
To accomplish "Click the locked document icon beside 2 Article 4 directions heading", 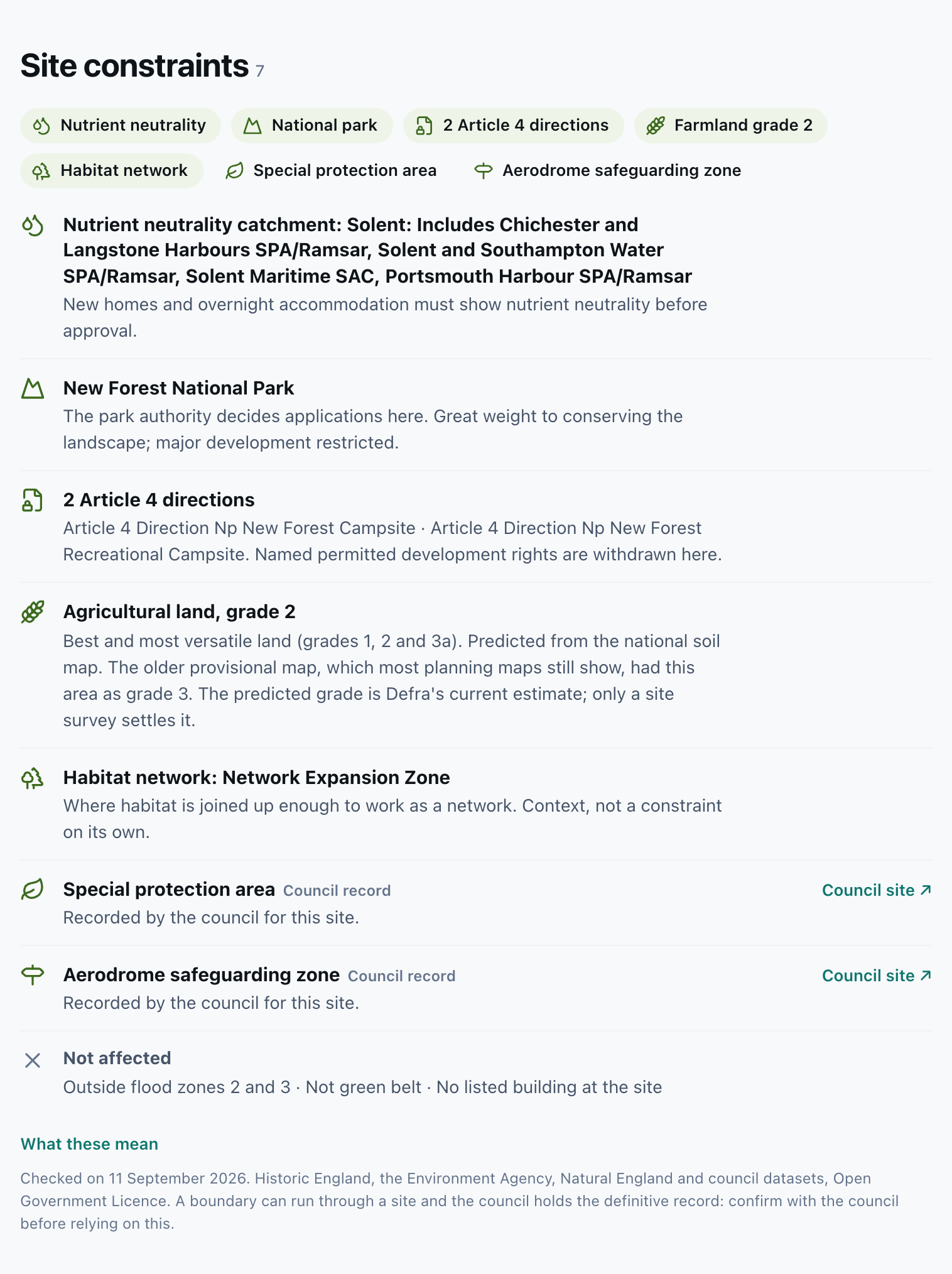I will [33, 501].
